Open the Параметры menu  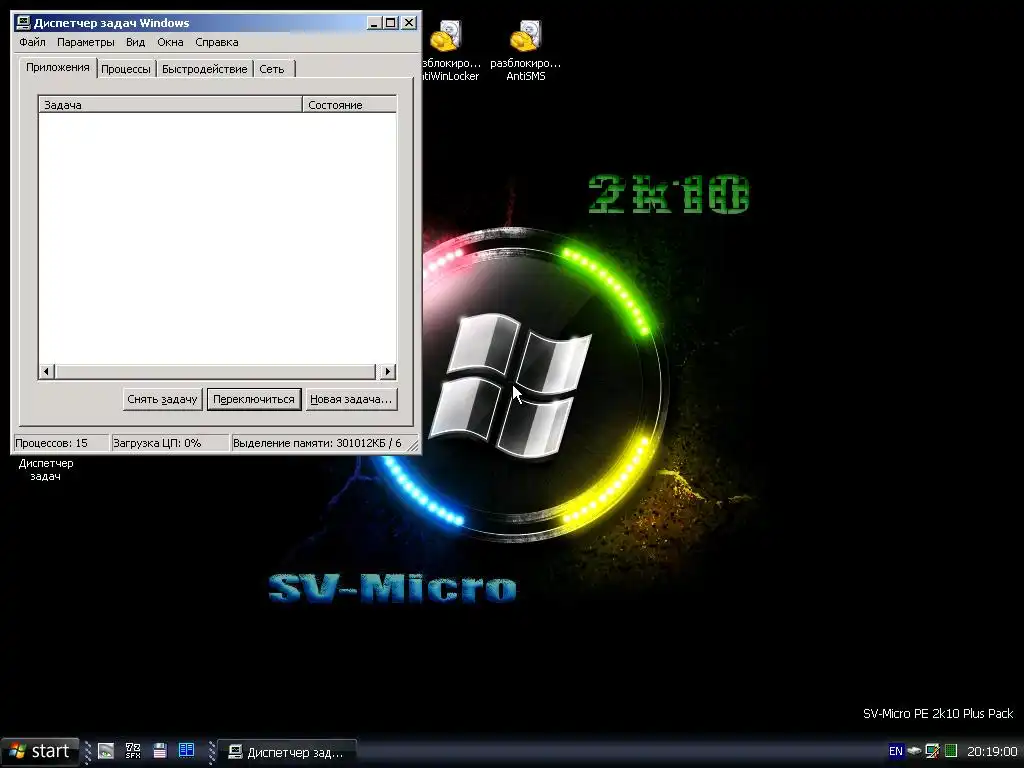coord(86,42)
